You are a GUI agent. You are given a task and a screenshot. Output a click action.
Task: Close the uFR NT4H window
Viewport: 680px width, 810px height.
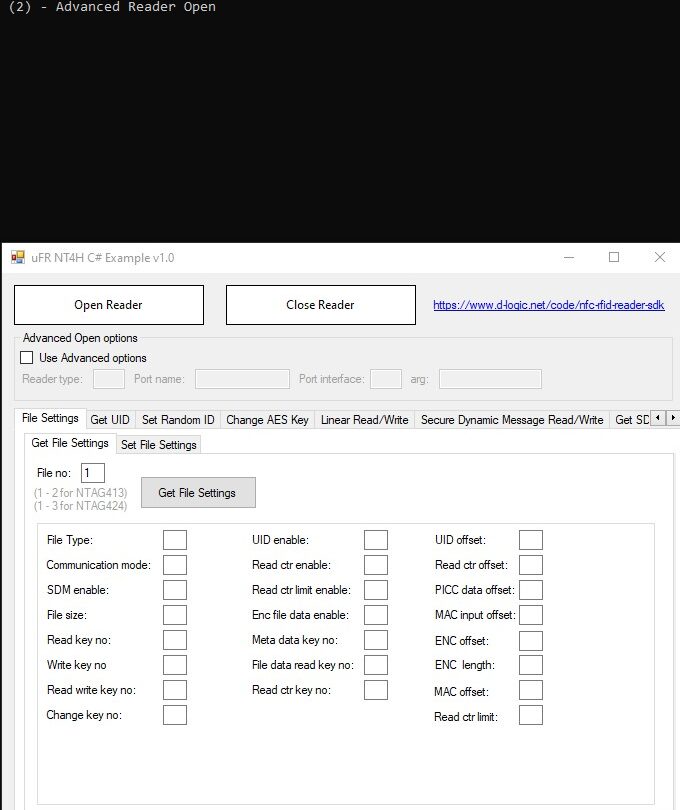[x=660, y=257]
